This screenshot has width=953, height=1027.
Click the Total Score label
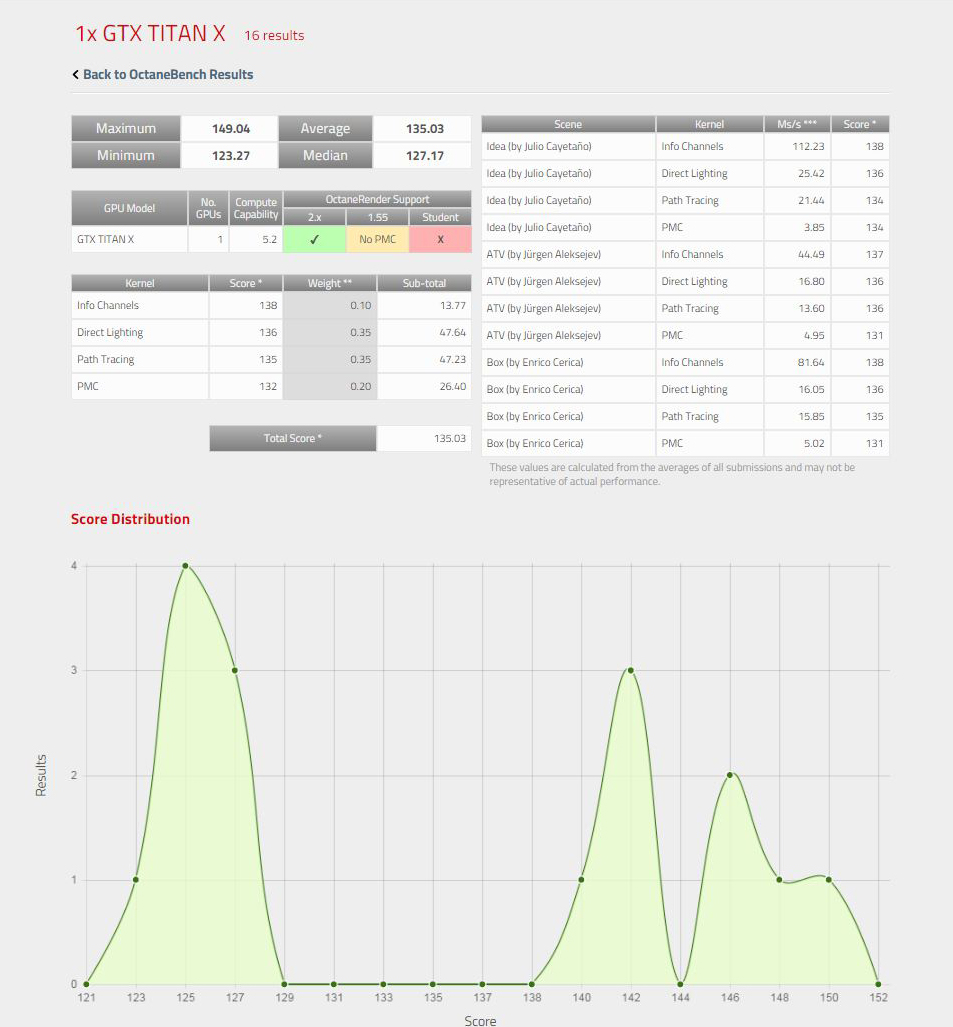pos(293,438)
